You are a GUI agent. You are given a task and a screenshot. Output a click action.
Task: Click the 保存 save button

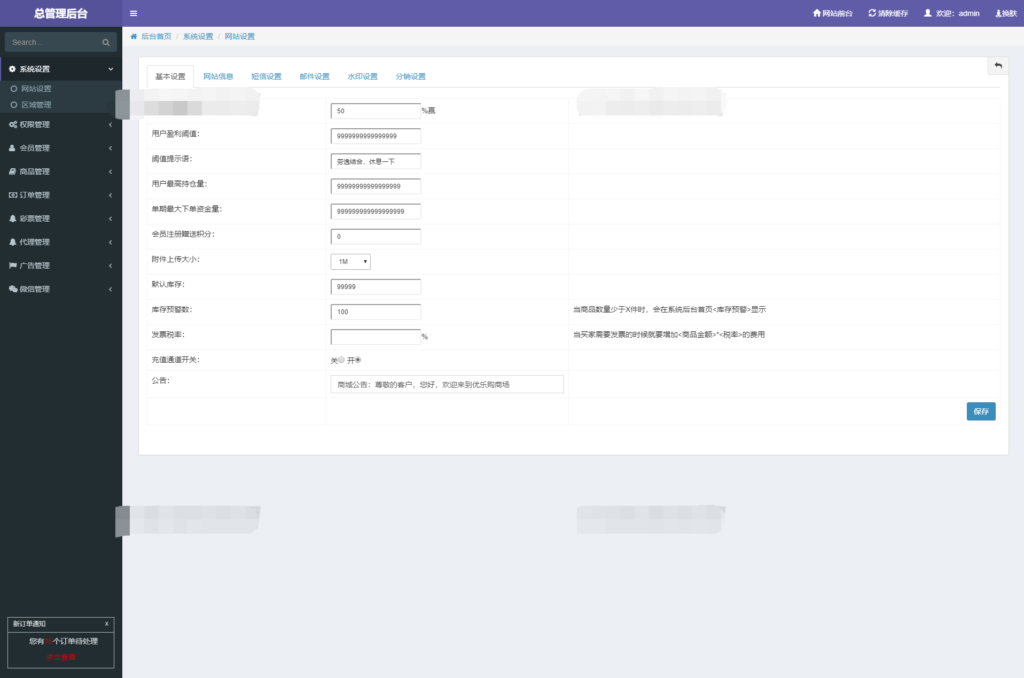click(x=980, y=411)
